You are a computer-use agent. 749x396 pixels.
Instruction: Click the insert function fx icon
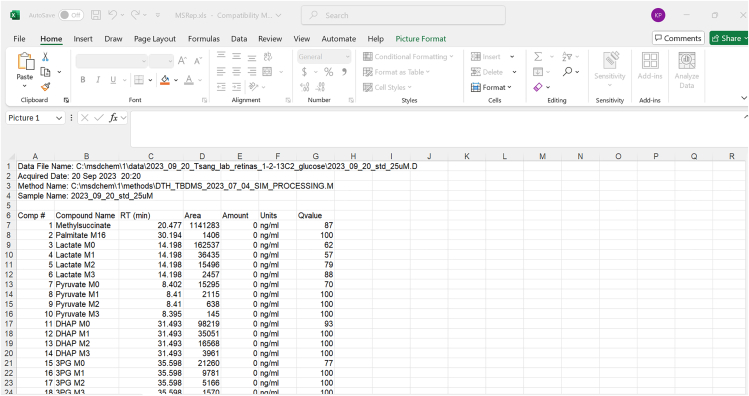tap(113, 118)
